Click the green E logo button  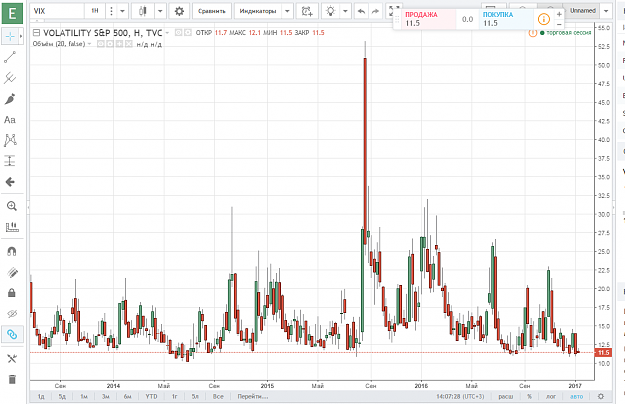pyautogui.click(x=12, y=13)
